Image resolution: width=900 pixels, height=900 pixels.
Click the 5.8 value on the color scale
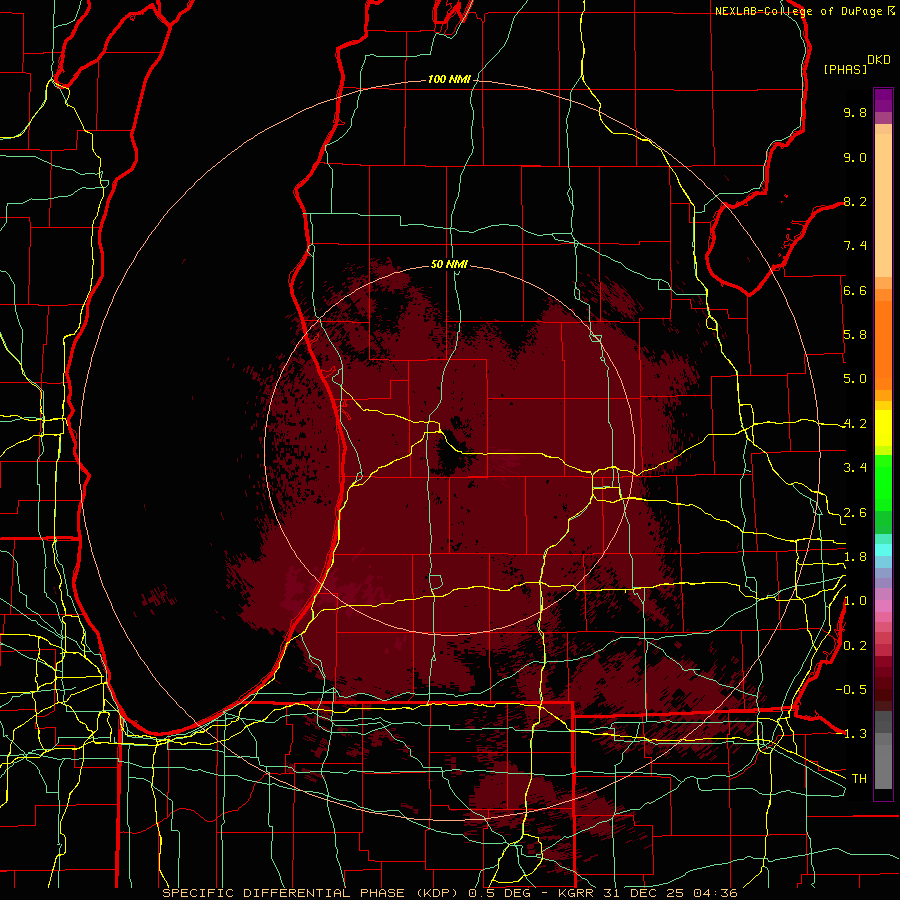855,335
